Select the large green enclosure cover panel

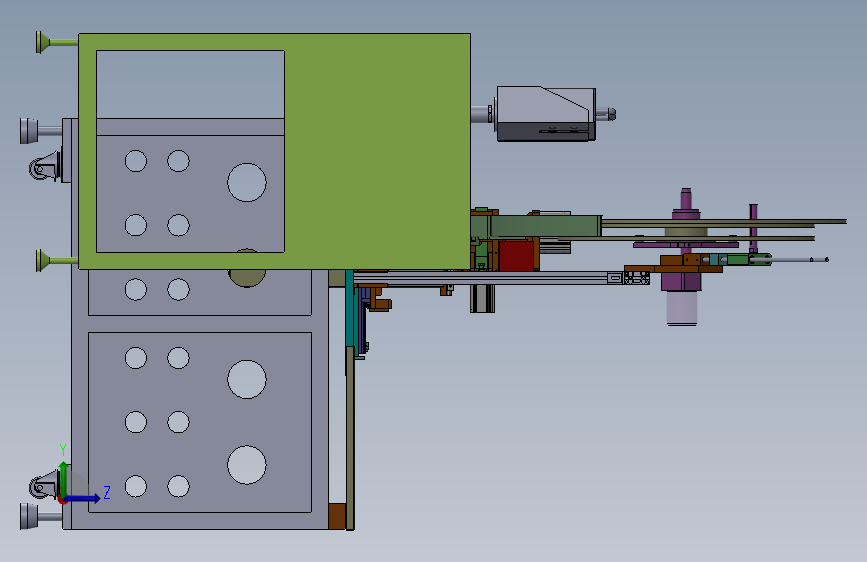click(x=376, y=151)
